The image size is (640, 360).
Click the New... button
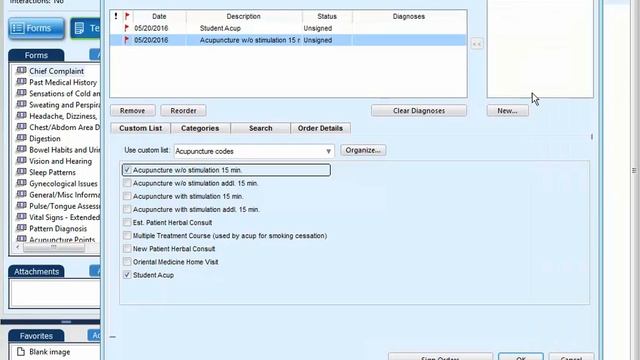(507, 111)
